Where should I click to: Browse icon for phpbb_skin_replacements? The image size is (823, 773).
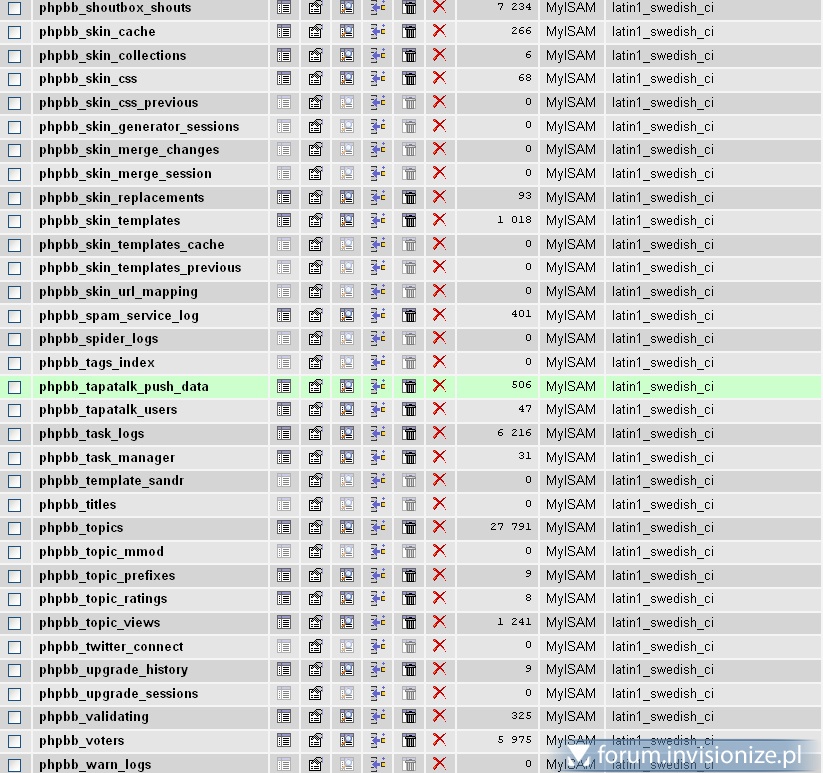(x=283, y=197)
